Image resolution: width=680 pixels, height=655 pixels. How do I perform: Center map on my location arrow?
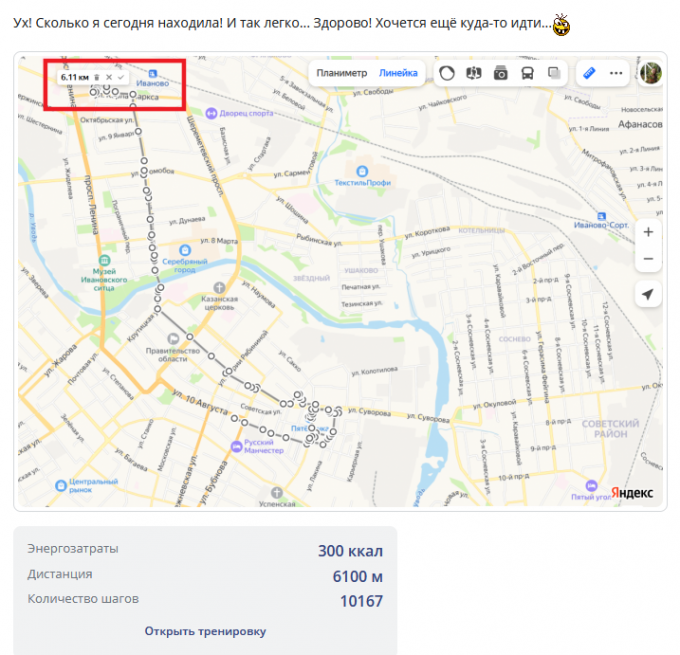648,294
